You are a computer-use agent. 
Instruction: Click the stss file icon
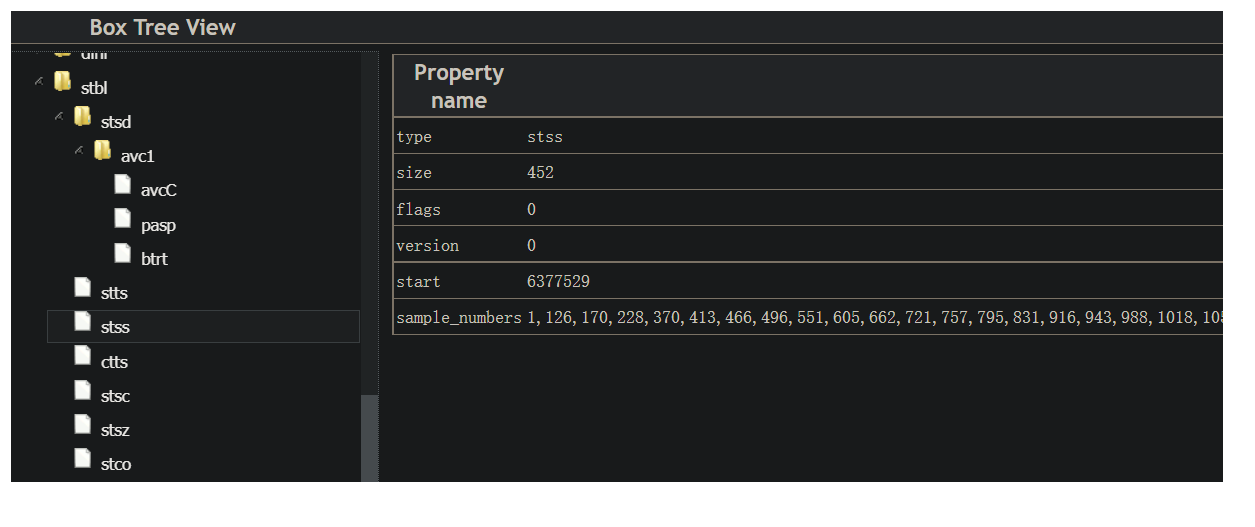[83, 322]
